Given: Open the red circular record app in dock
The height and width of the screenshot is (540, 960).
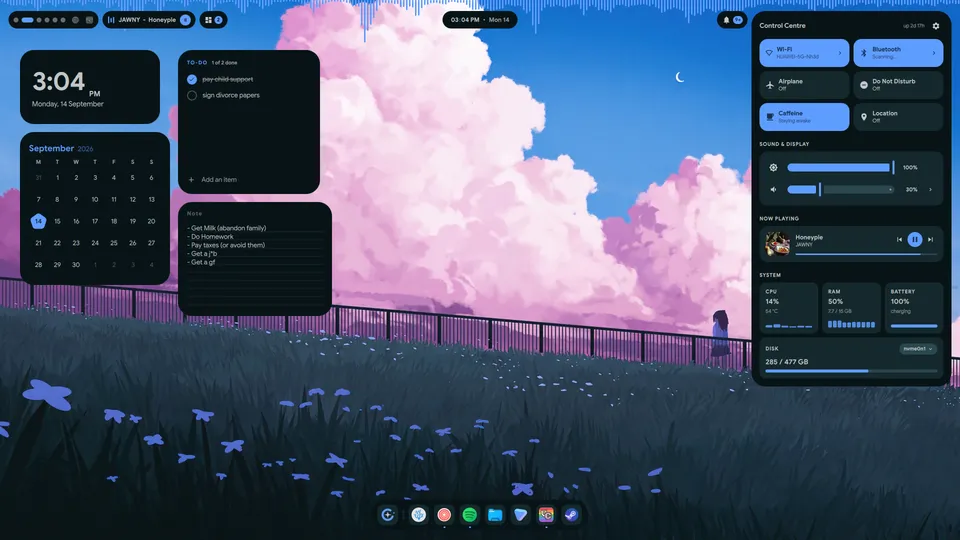Looking at the screenshot, I should click(x=444, y=515).
